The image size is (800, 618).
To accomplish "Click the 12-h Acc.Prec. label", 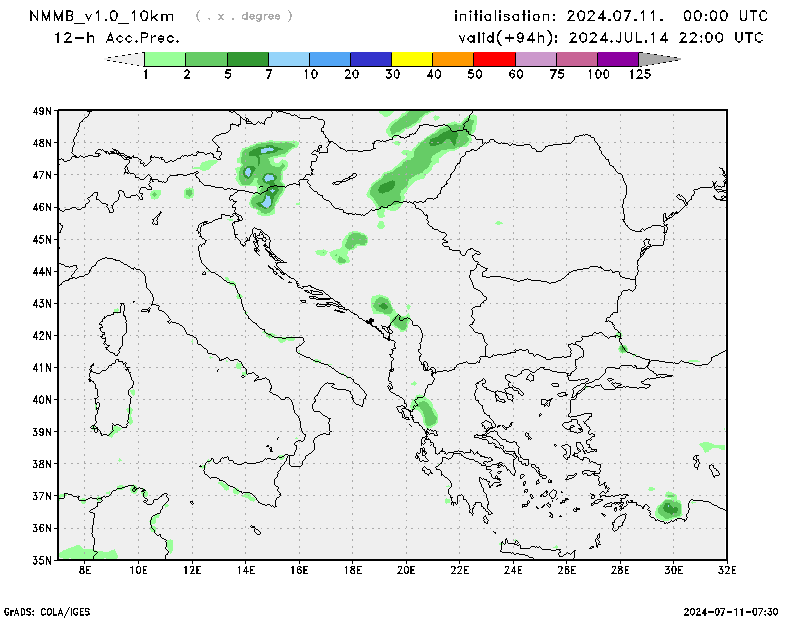I will point(117,38).
